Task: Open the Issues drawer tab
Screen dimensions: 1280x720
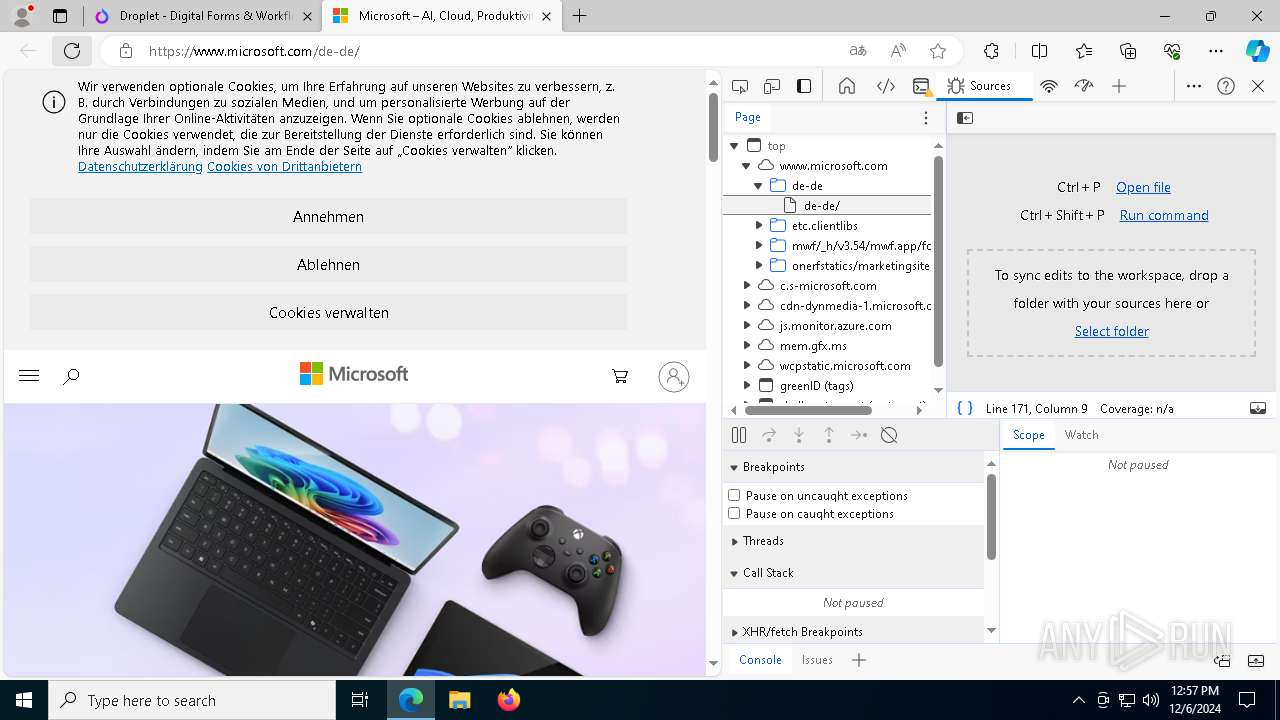Action: [817, 660]
